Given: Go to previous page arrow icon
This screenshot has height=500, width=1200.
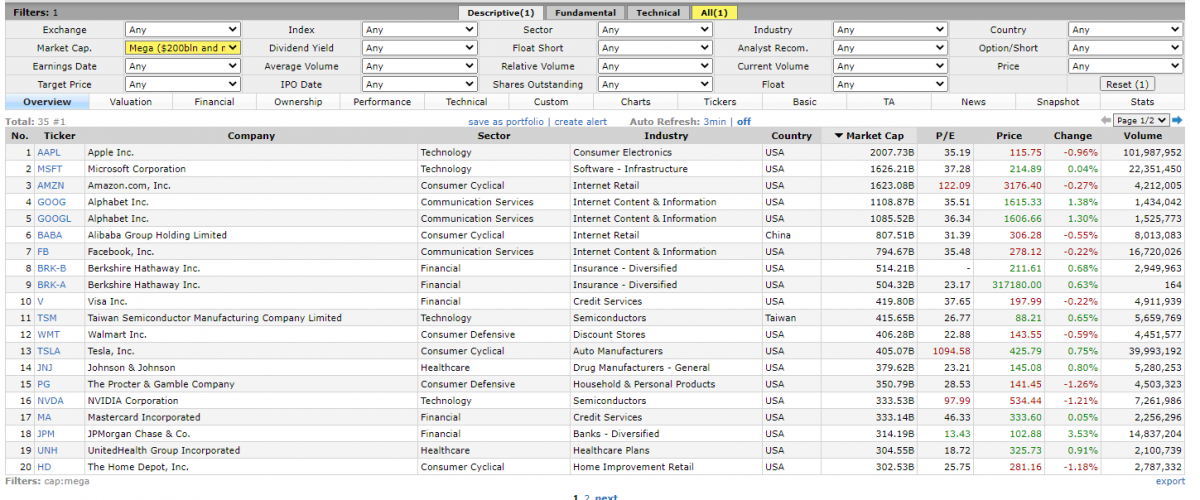Looking at the screenshot, I should 1105,120.
